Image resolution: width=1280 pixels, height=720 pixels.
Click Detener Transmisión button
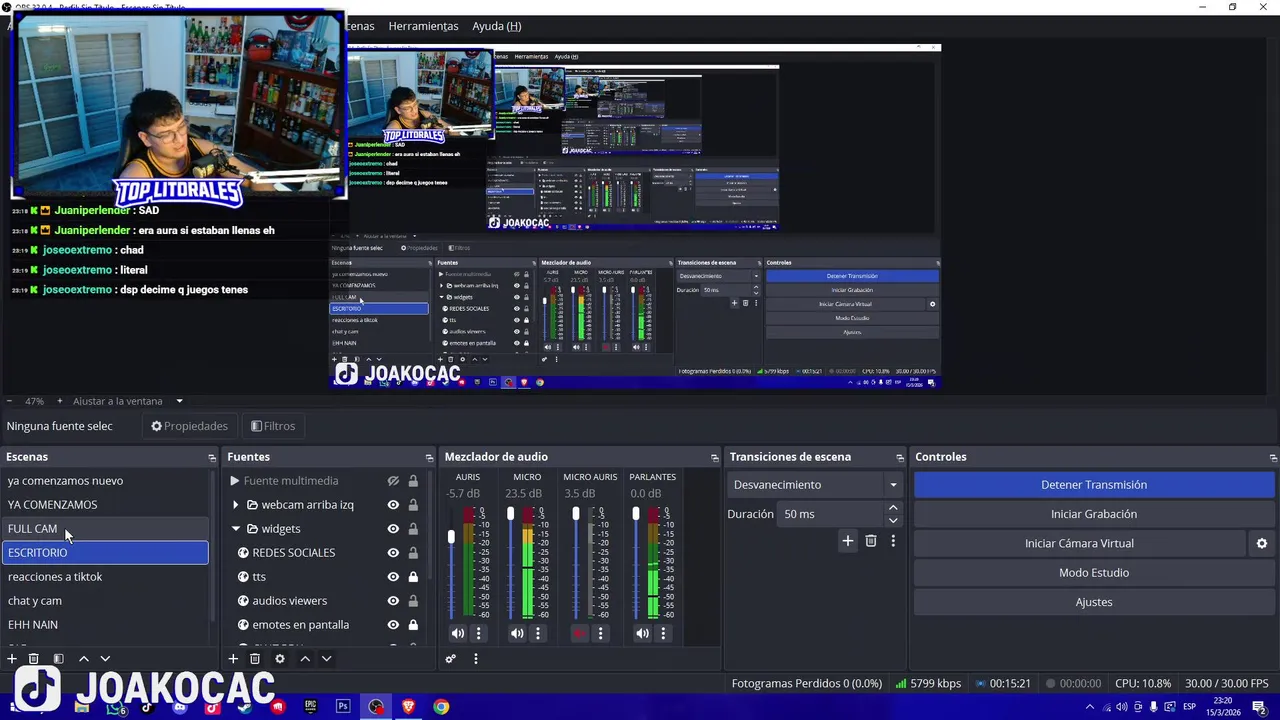pos(1094,485)
